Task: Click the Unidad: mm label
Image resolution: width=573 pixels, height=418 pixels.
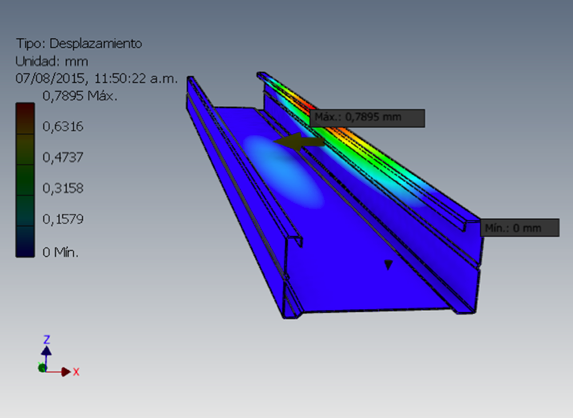Action: [x=52, y=61]
